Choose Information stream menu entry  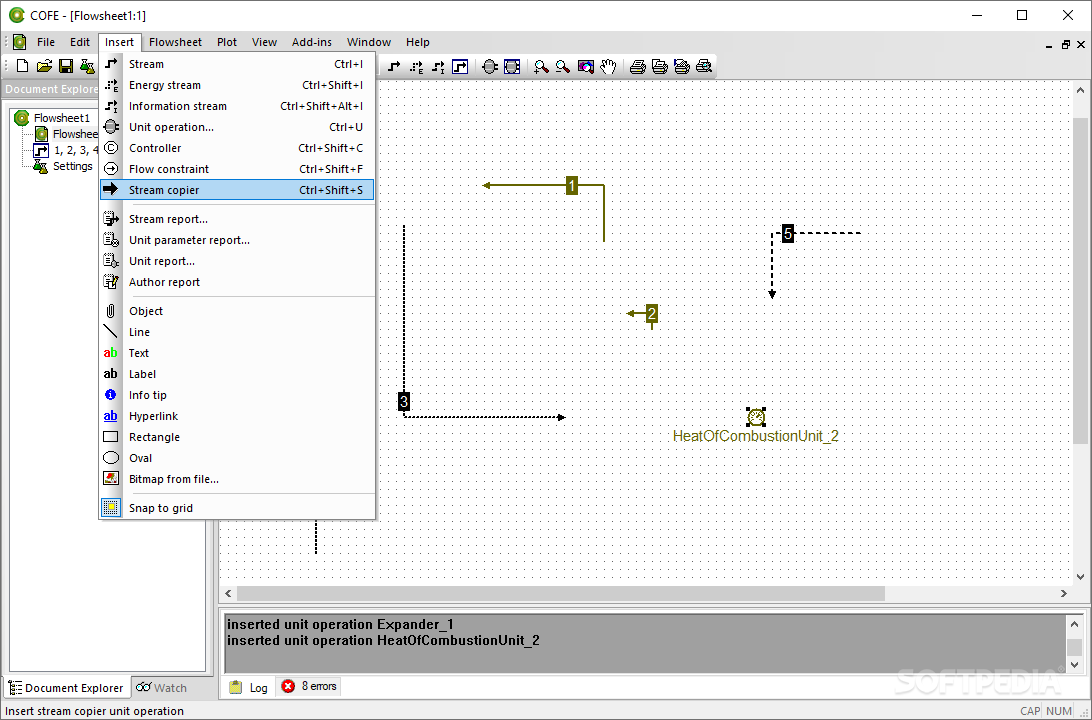point(237,106)
